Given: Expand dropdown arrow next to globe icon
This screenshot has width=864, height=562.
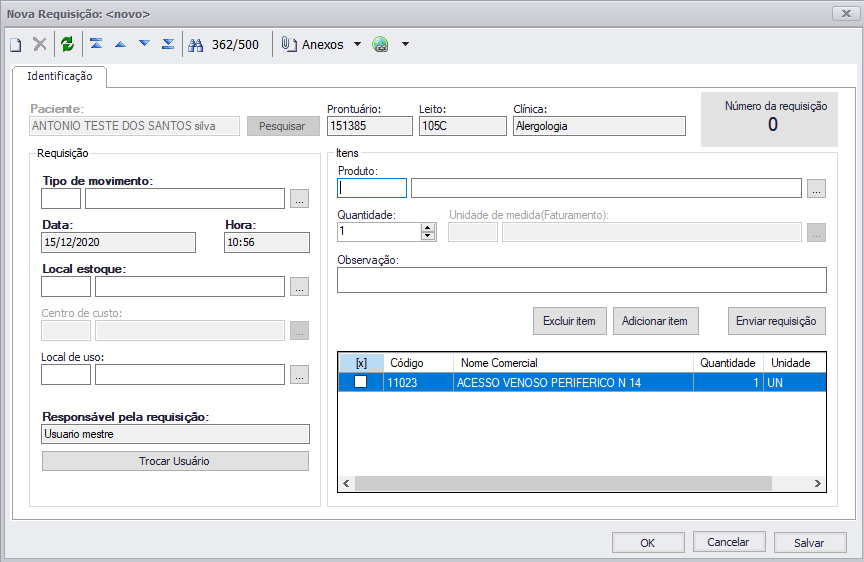Looking at the screenshot, I should pyautogui.click(x=406, y=44).
